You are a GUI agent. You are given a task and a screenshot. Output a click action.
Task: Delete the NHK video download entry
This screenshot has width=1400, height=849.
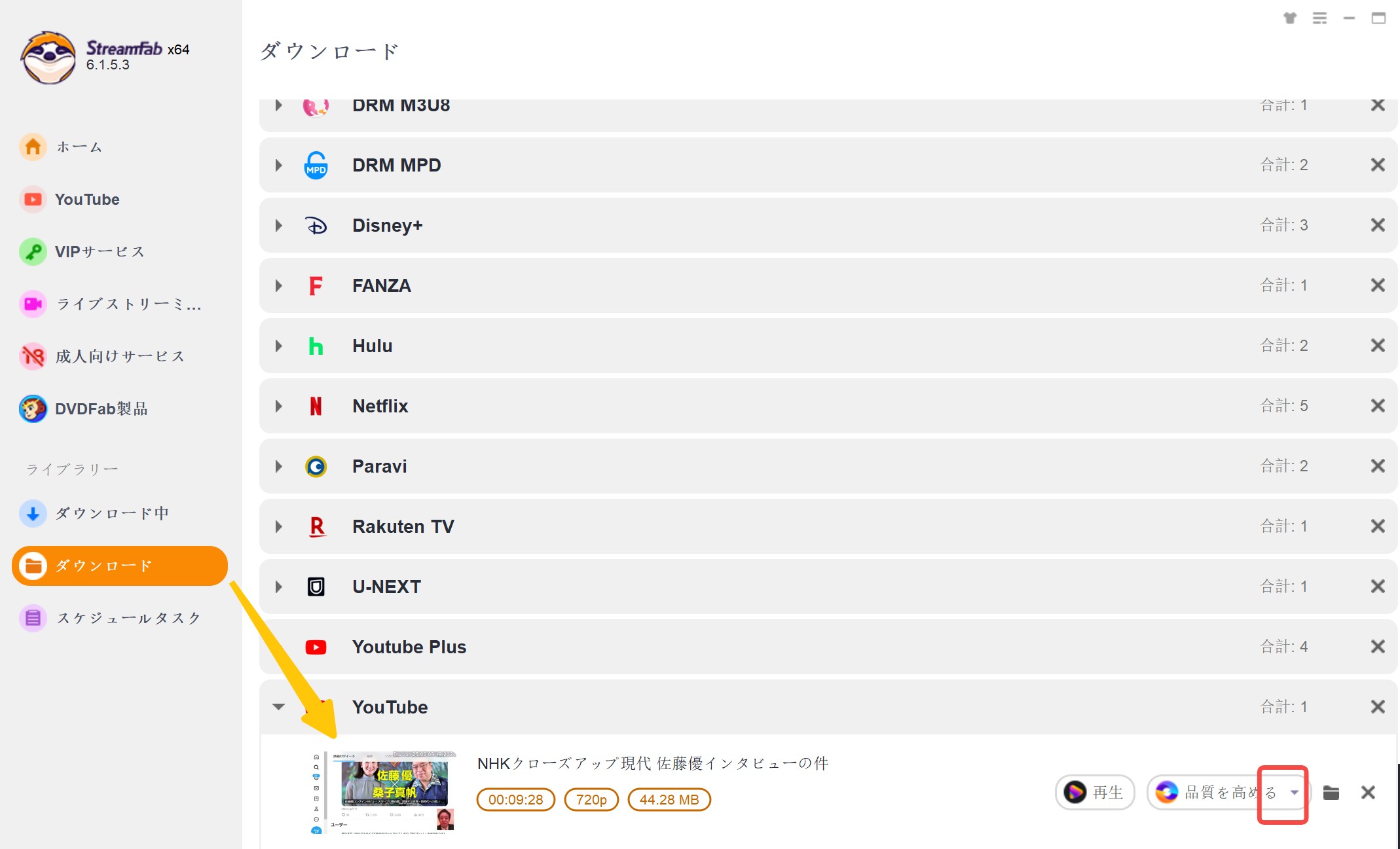[1368, 793]
